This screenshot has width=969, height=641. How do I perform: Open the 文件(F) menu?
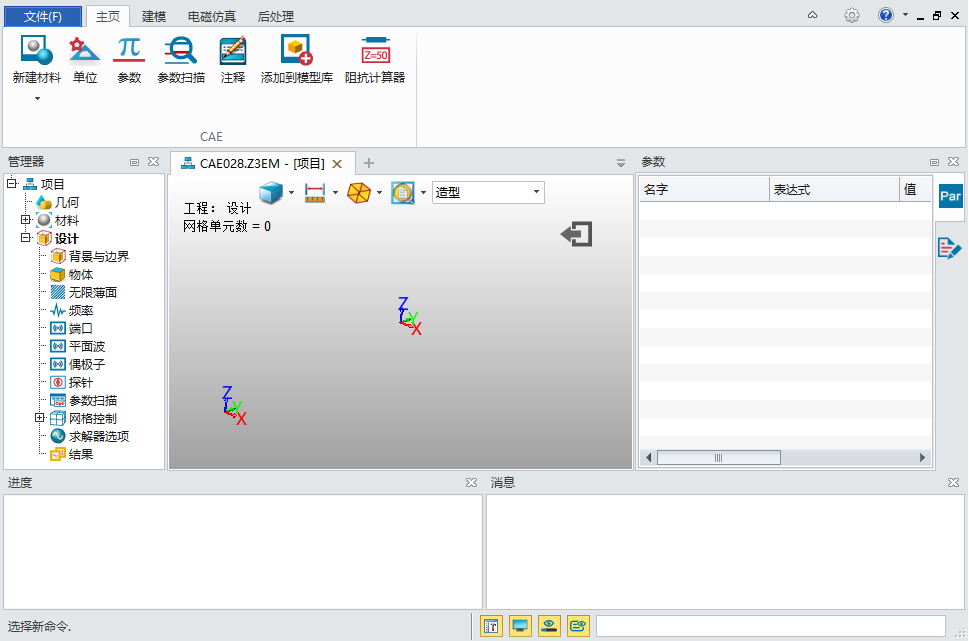coord(43,16)
